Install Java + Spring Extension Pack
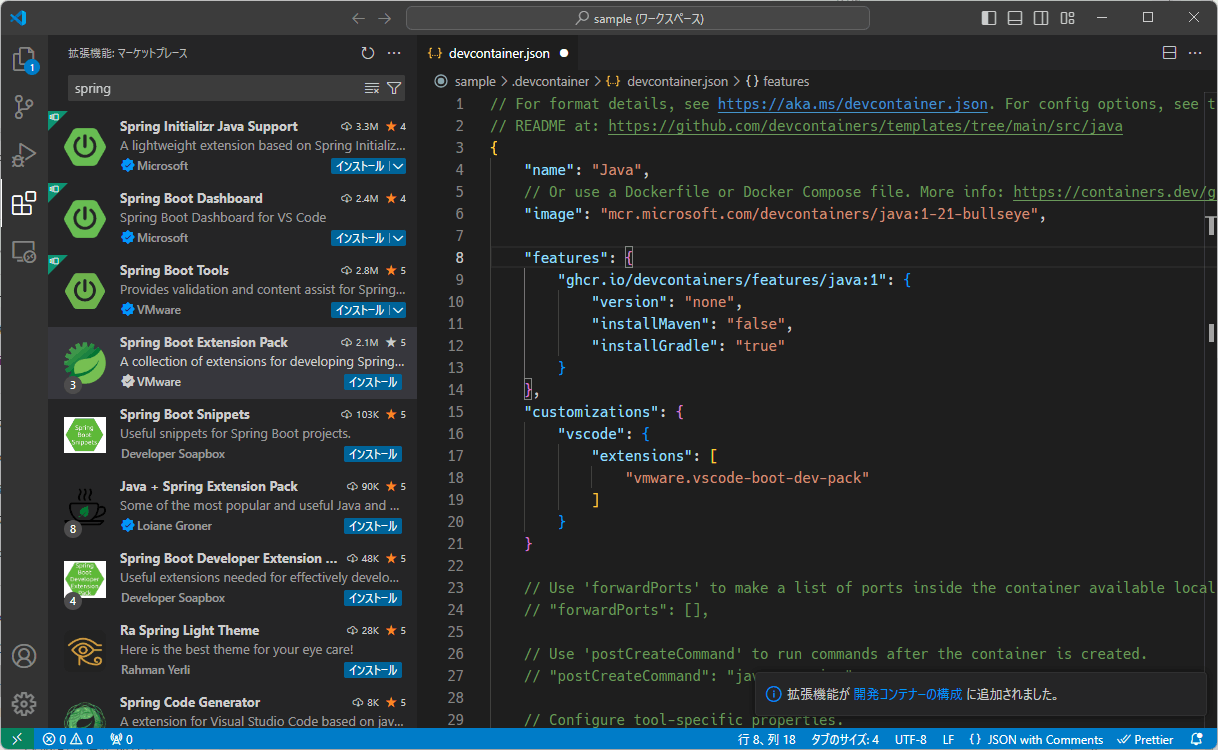1218x750 pixels. [373, 526]
